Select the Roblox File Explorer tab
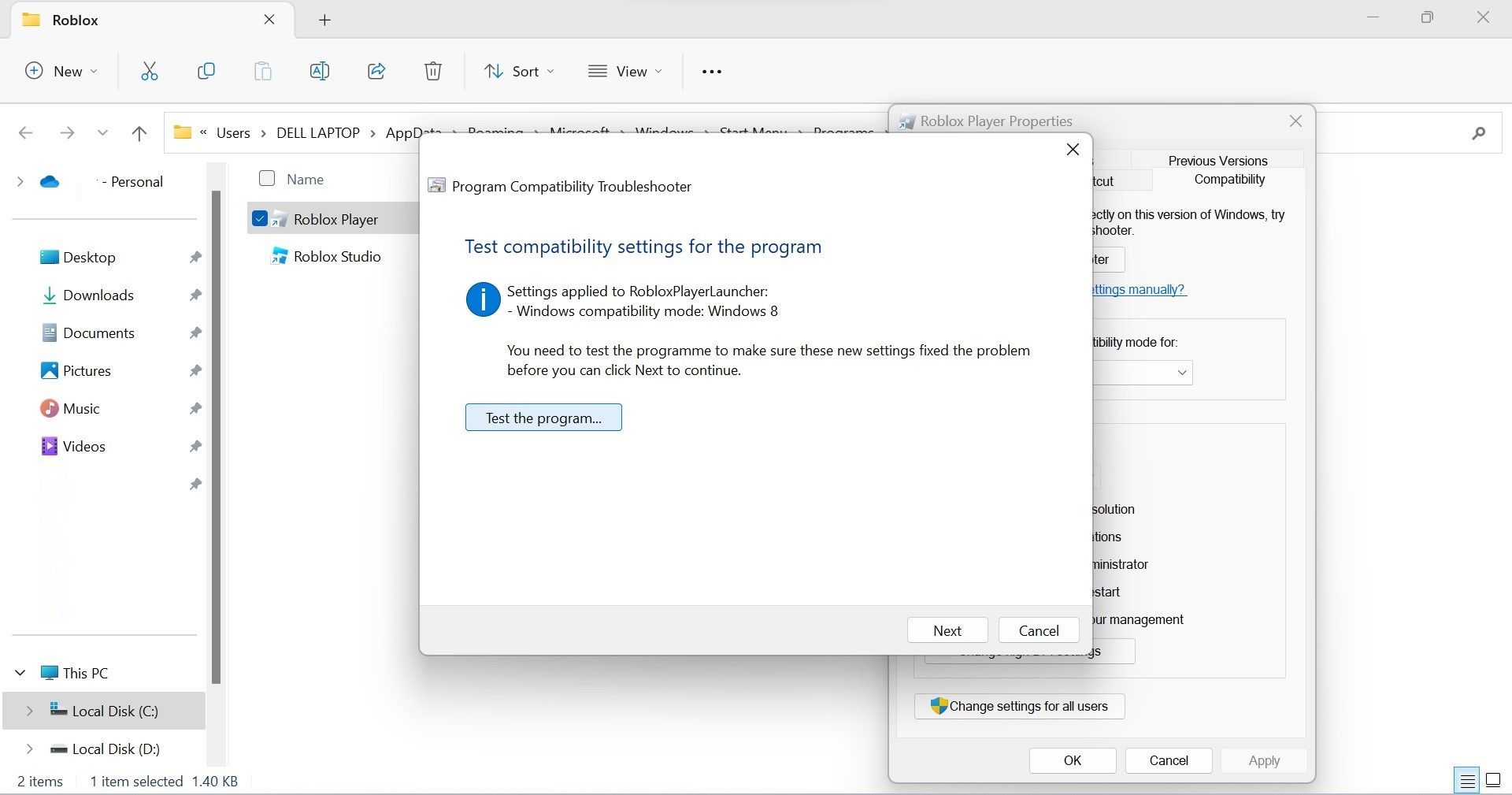The image size is (1512, 795). click(153, 20)
